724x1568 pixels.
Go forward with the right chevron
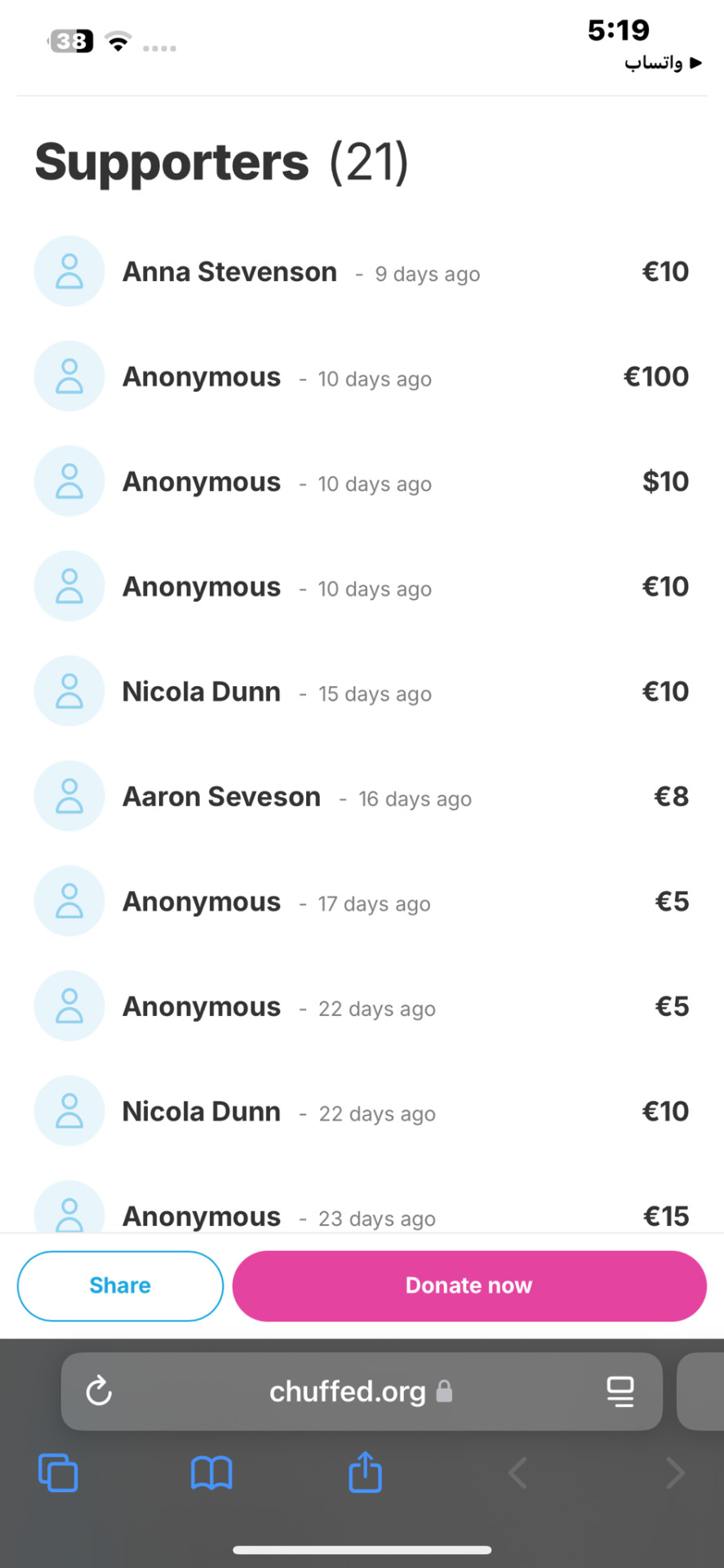point(675,1473)
